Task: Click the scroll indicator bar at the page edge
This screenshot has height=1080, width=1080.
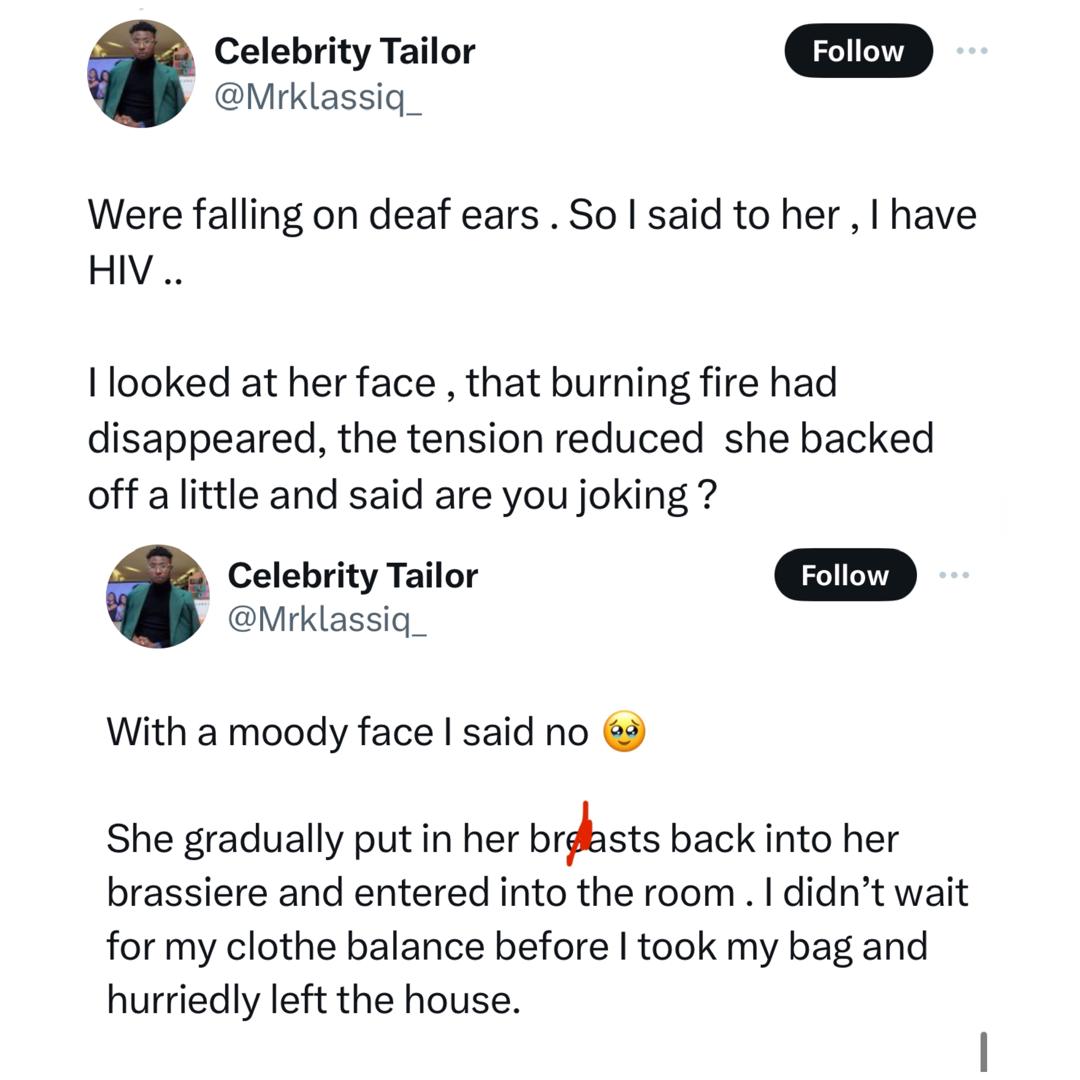Action: click(x=984, y=1052)
